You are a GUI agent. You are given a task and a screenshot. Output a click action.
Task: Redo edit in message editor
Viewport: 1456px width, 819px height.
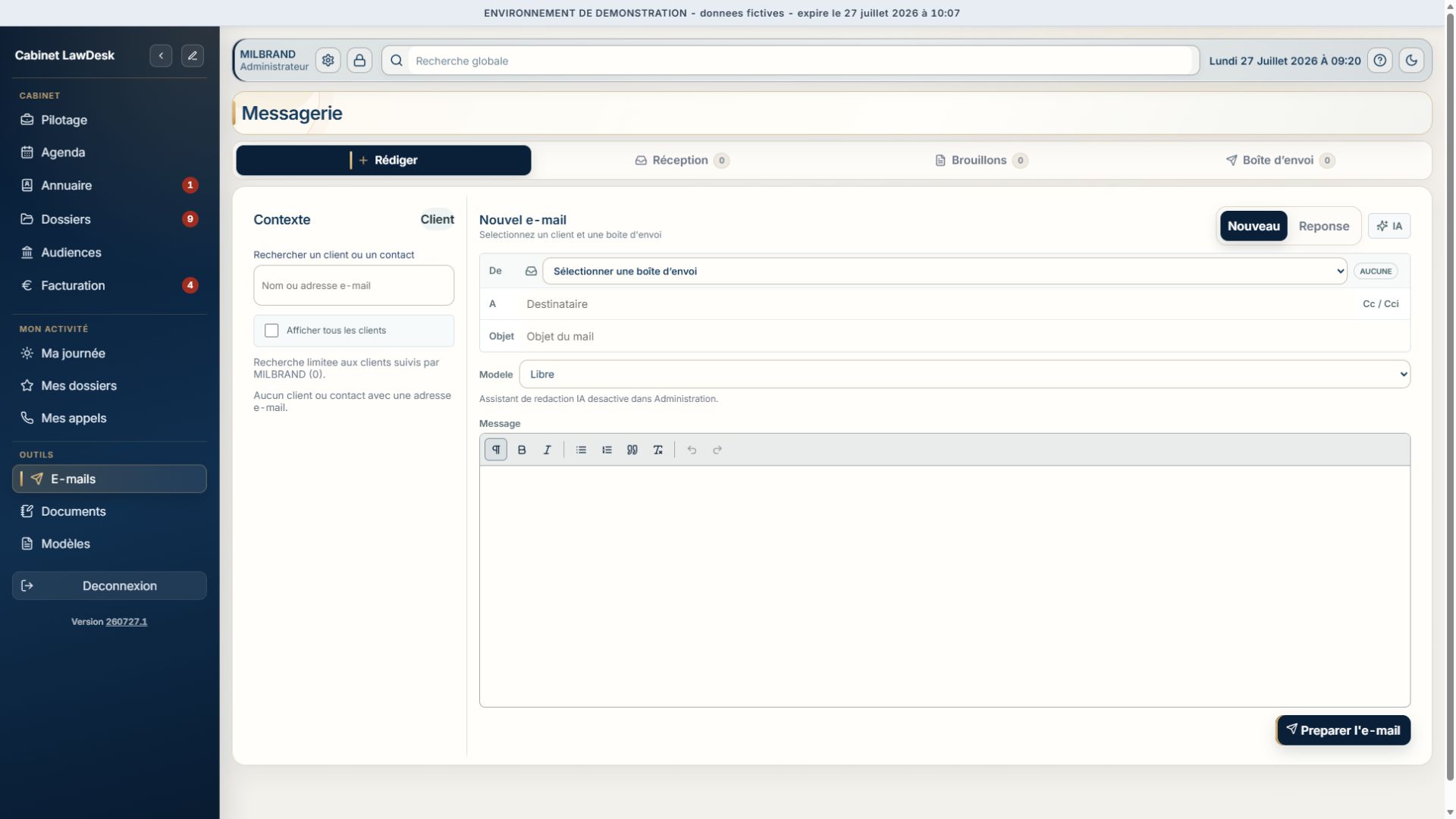(x=717, y=450)
